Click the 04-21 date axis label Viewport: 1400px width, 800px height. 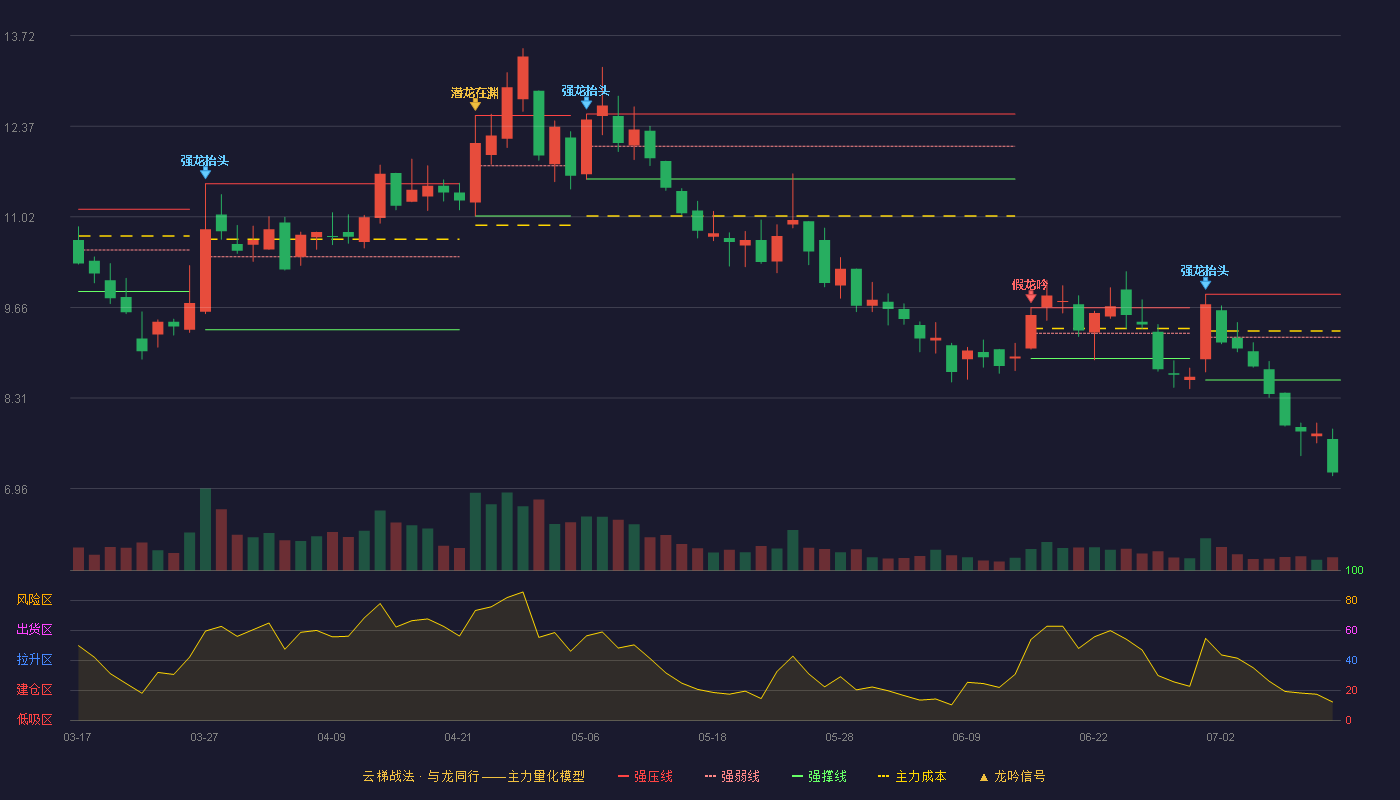[x=458, y=737]
